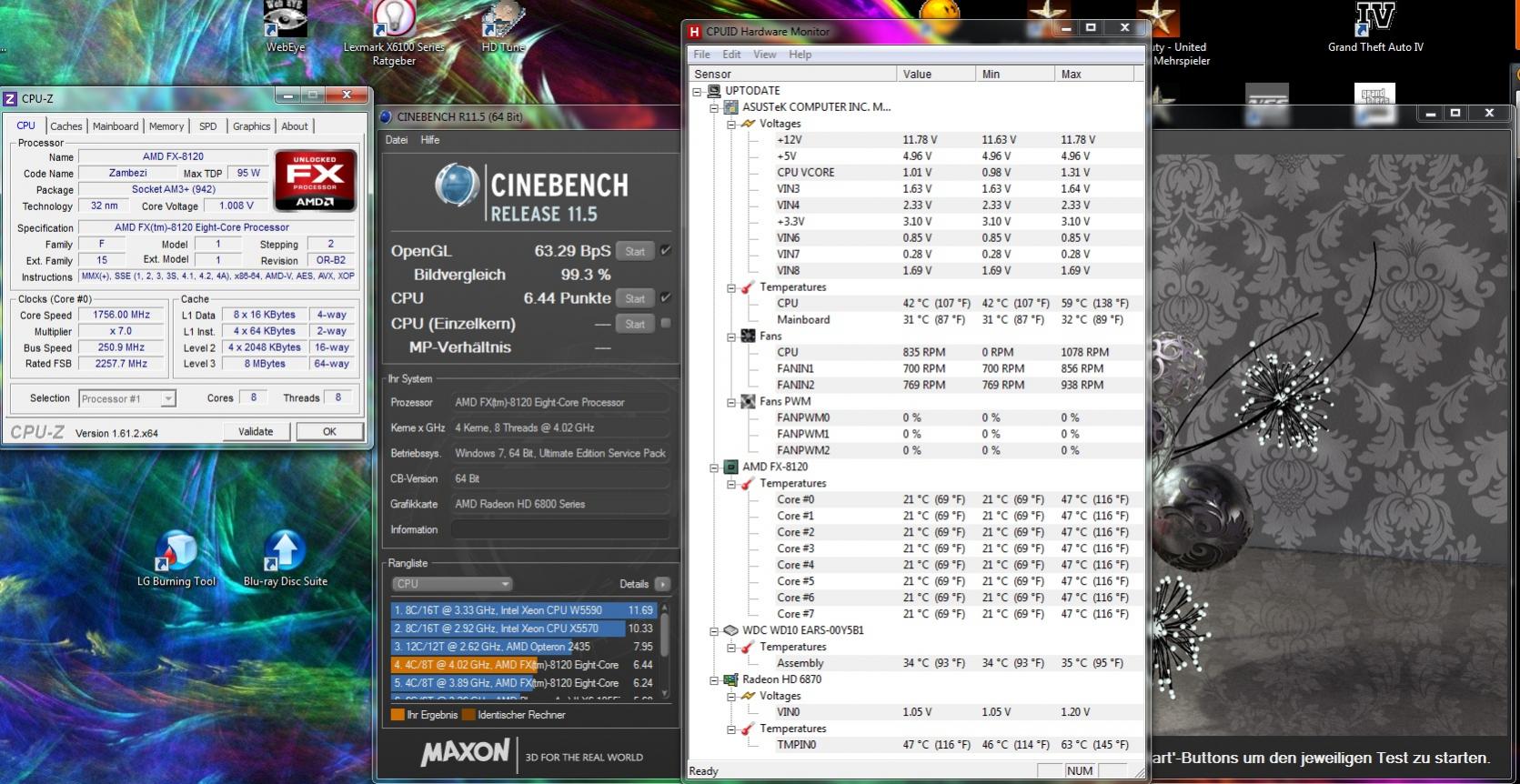This screenshot has height=784, width=1520.
Task: Click the AMD FX processor logo in CPU-Z
Action: [x=314, y=181]
